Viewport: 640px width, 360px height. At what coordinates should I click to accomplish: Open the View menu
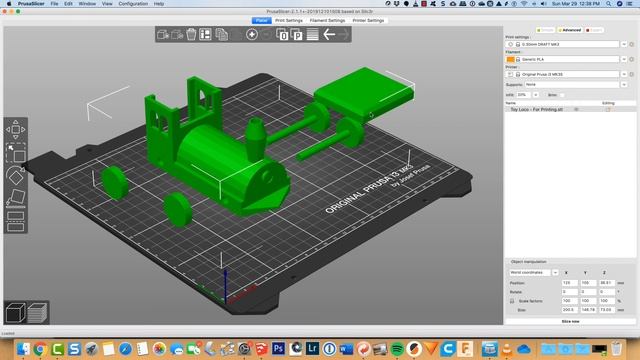(x=107, y=4)
